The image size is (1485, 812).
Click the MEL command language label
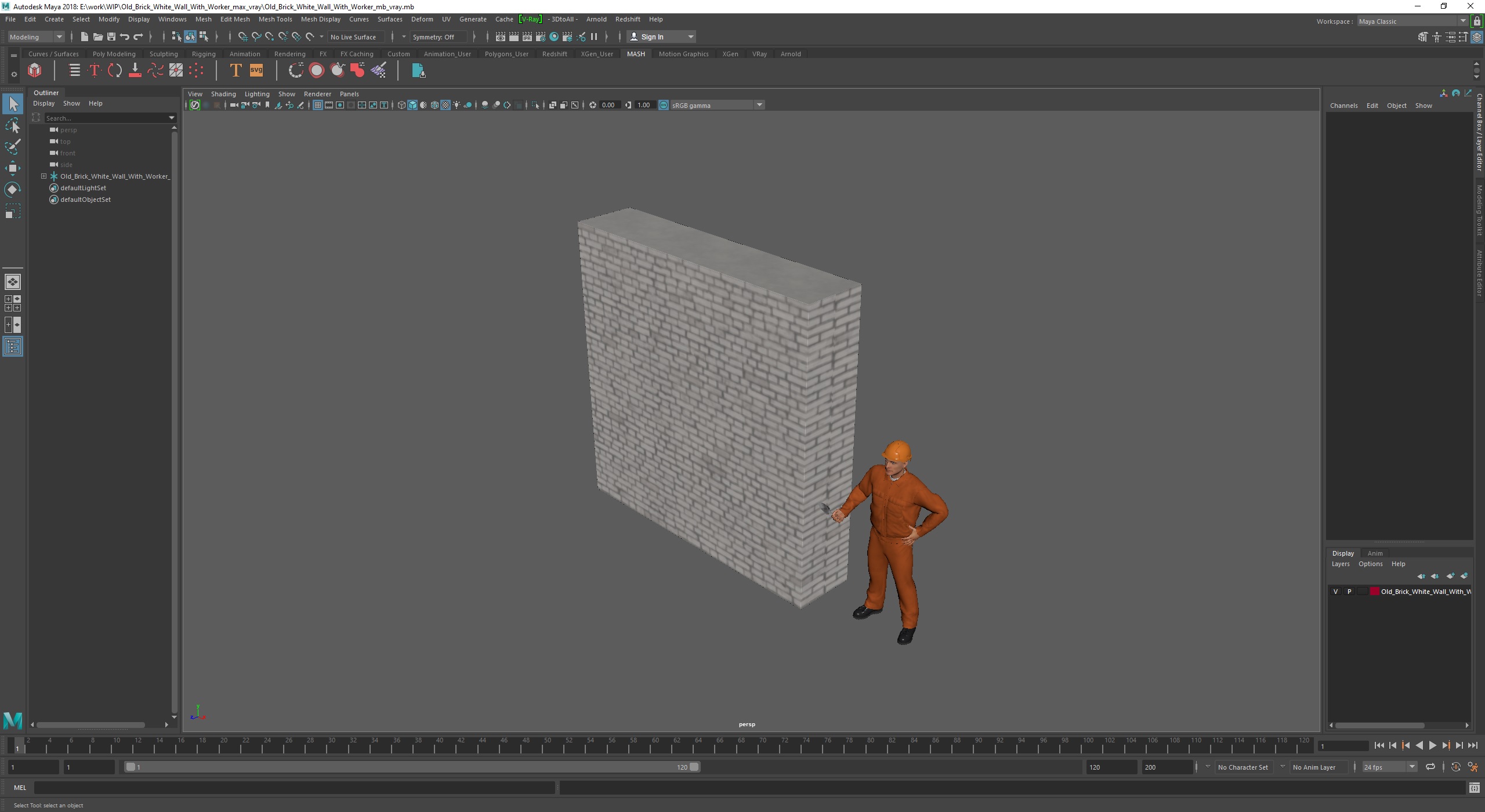tap(20, 788)
